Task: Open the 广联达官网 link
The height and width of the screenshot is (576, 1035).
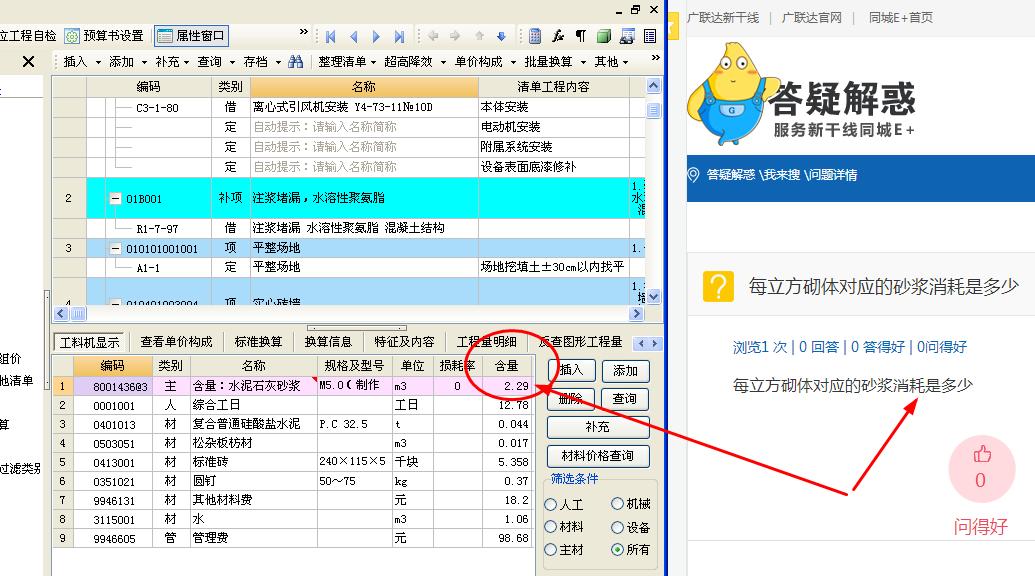Action: [811, 18]
